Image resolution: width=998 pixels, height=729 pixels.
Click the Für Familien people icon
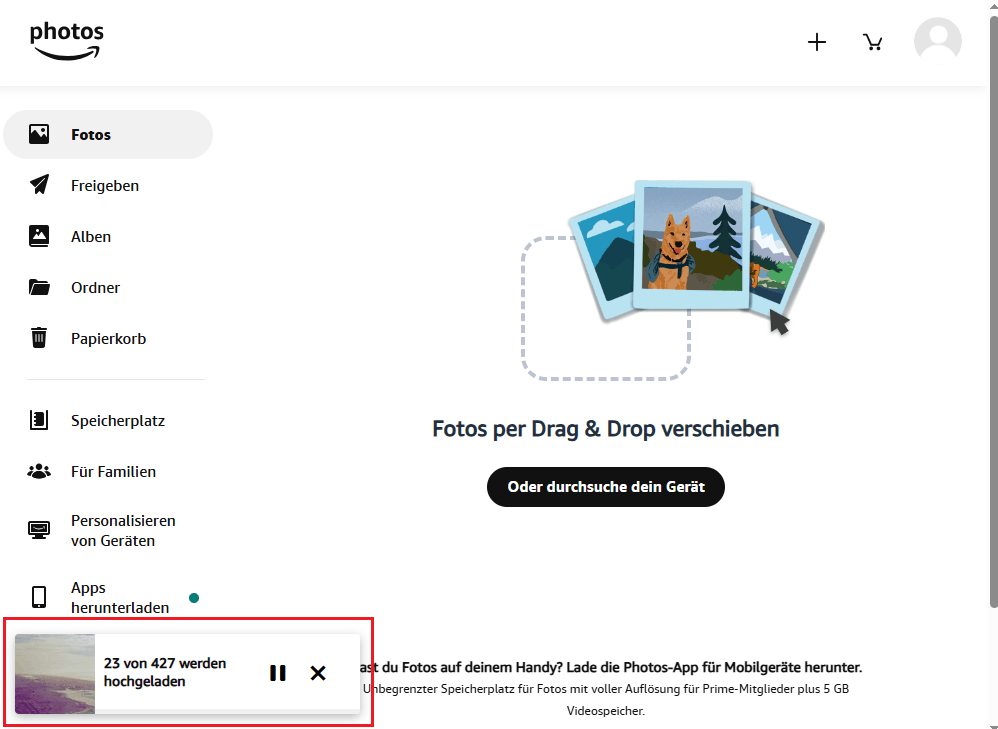tap(39, 471)
